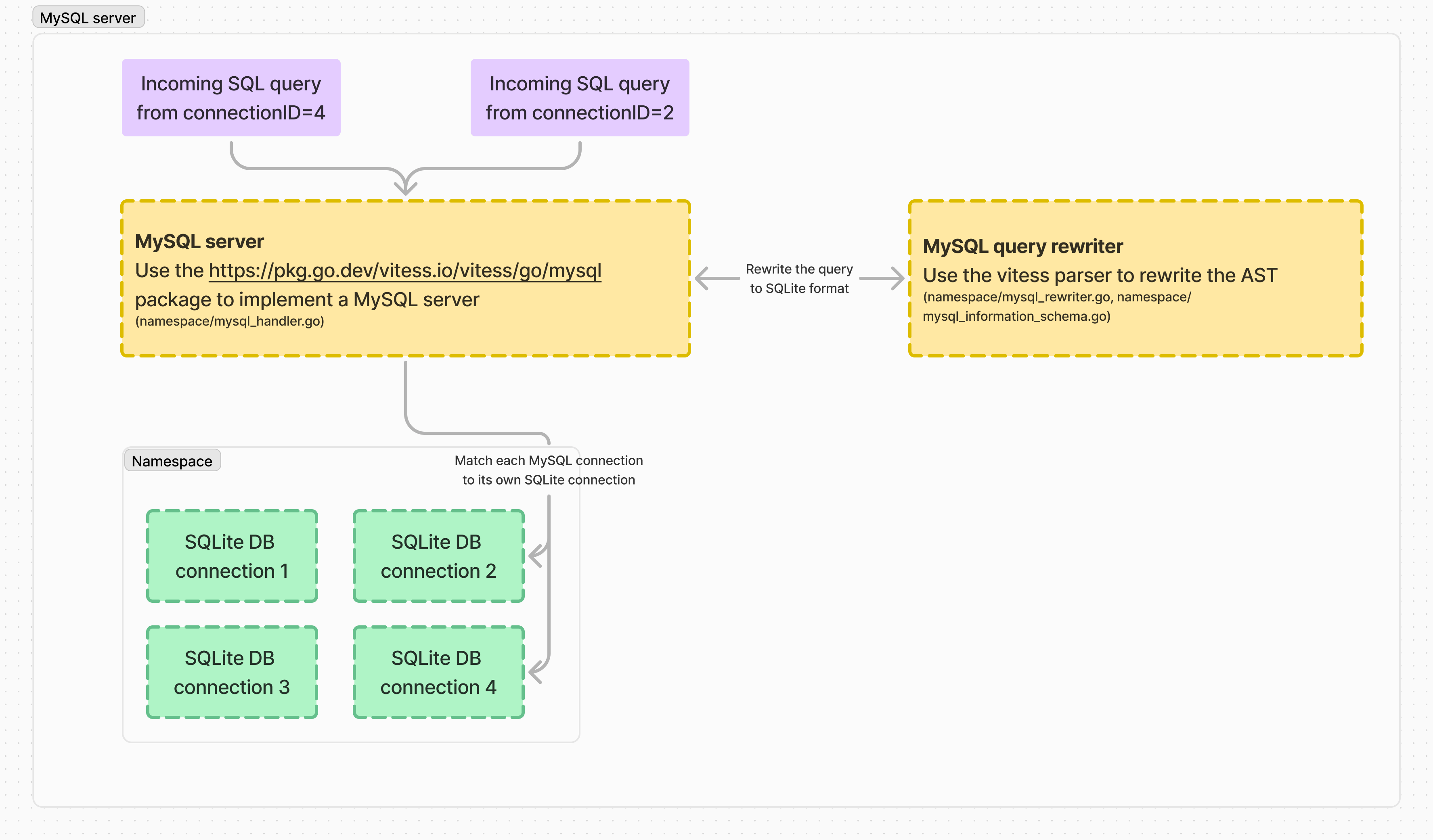1433x840 pixels.
Task: Click the Match each MySQL connection label
Action: (548, 470)
